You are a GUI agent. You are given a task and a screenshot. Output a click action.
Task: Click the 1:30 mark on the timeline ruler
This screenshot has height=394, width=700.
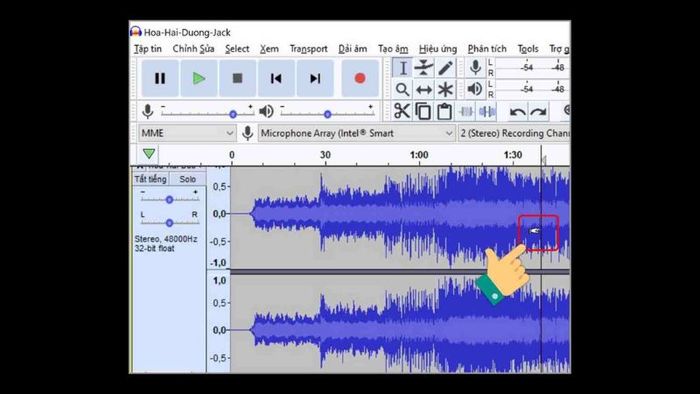pyautogui.click(x=512, y=155)
